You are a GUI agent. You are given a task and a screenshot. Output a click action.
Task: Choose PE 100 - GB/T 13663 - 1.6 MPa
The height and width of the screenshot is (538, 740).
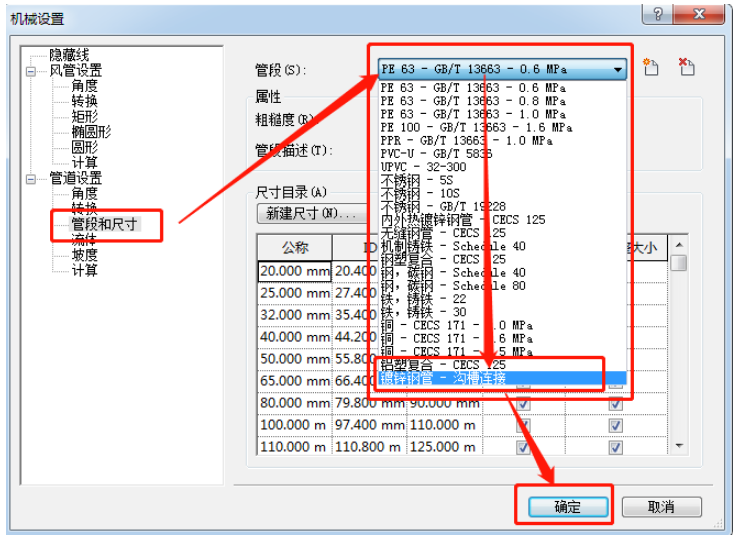click(503, 127)
